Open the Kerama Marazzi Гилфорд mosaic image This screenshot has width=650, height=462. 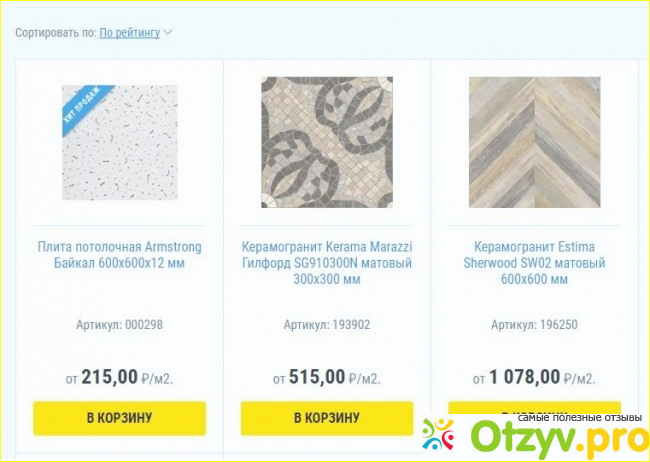pos(327,142)
